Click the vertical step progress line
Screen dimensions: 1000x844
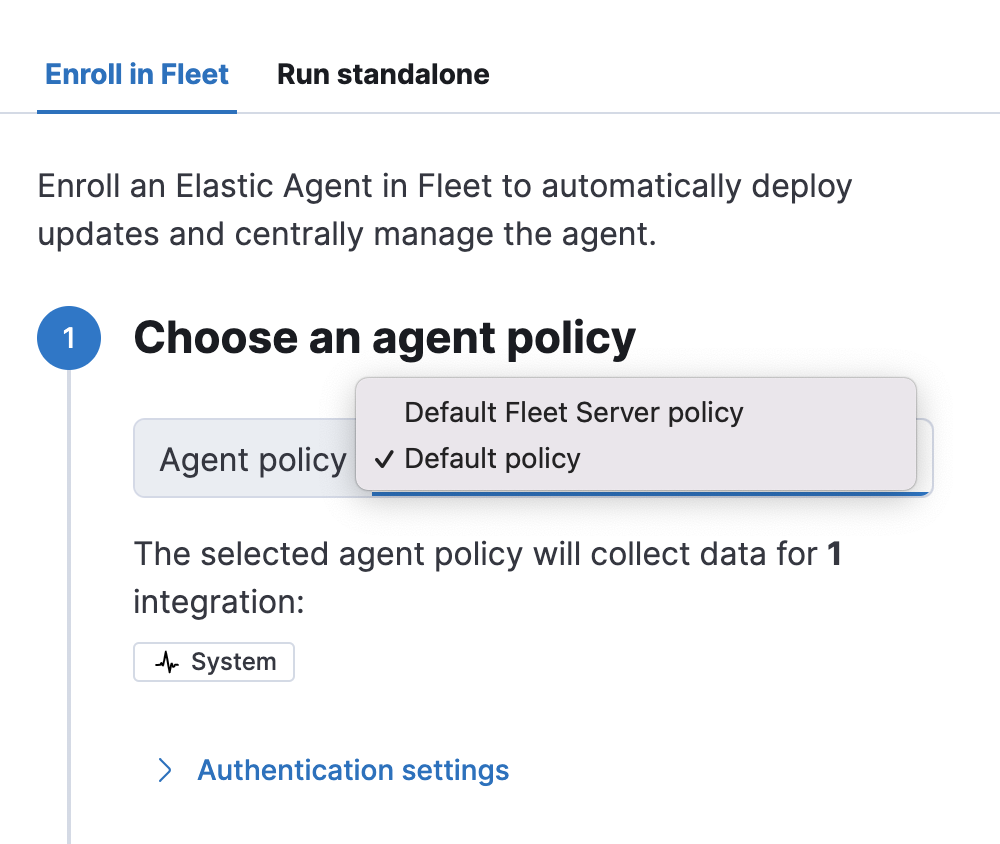(x=68, y=600)
